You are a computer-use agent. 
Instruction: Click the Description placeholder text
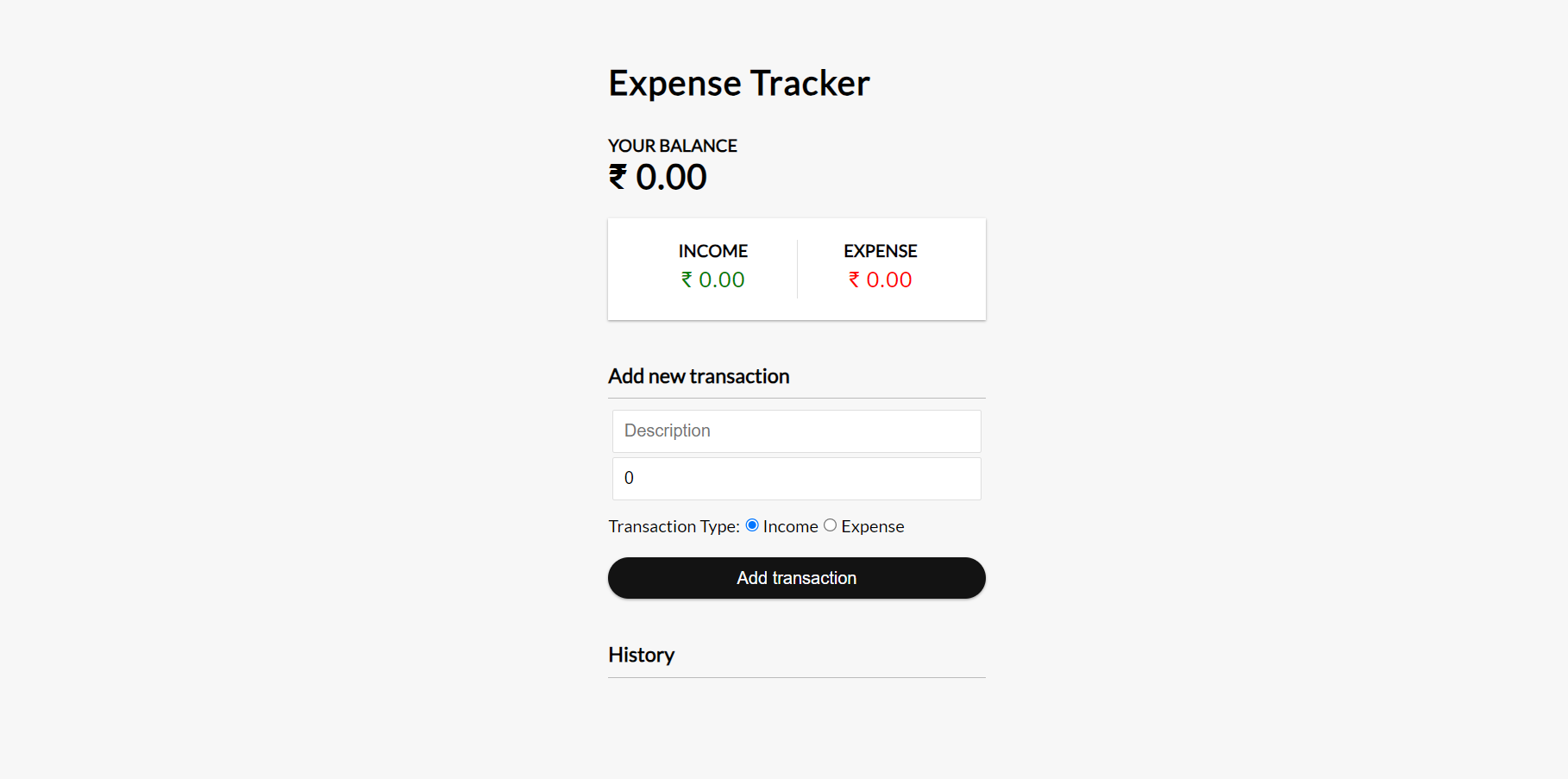(667, 430)
